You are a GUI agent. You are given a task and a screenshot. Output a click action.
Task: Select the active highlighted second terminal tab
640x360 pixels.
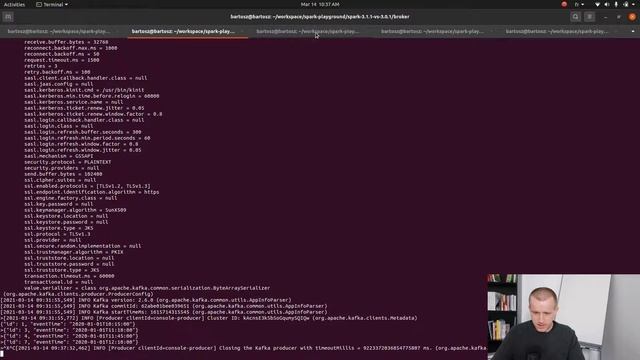tap(188, 31)
